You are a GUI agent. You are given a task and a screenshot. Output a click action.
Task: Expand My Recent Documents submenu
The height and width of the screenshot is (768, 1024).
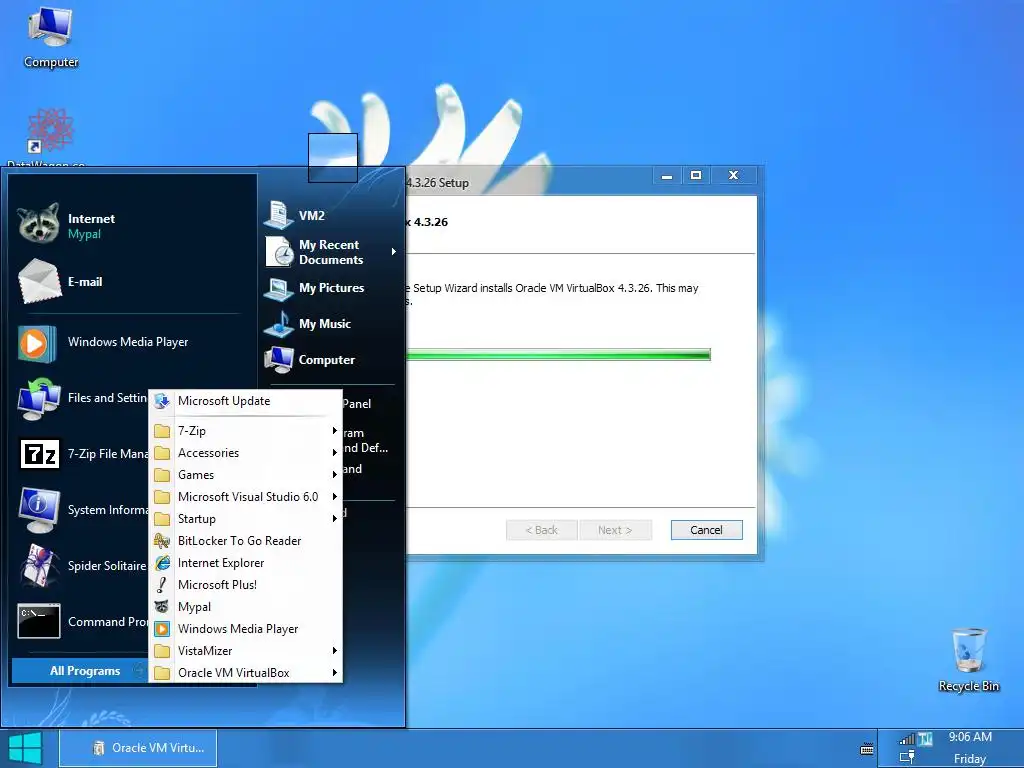coord(332,252)
